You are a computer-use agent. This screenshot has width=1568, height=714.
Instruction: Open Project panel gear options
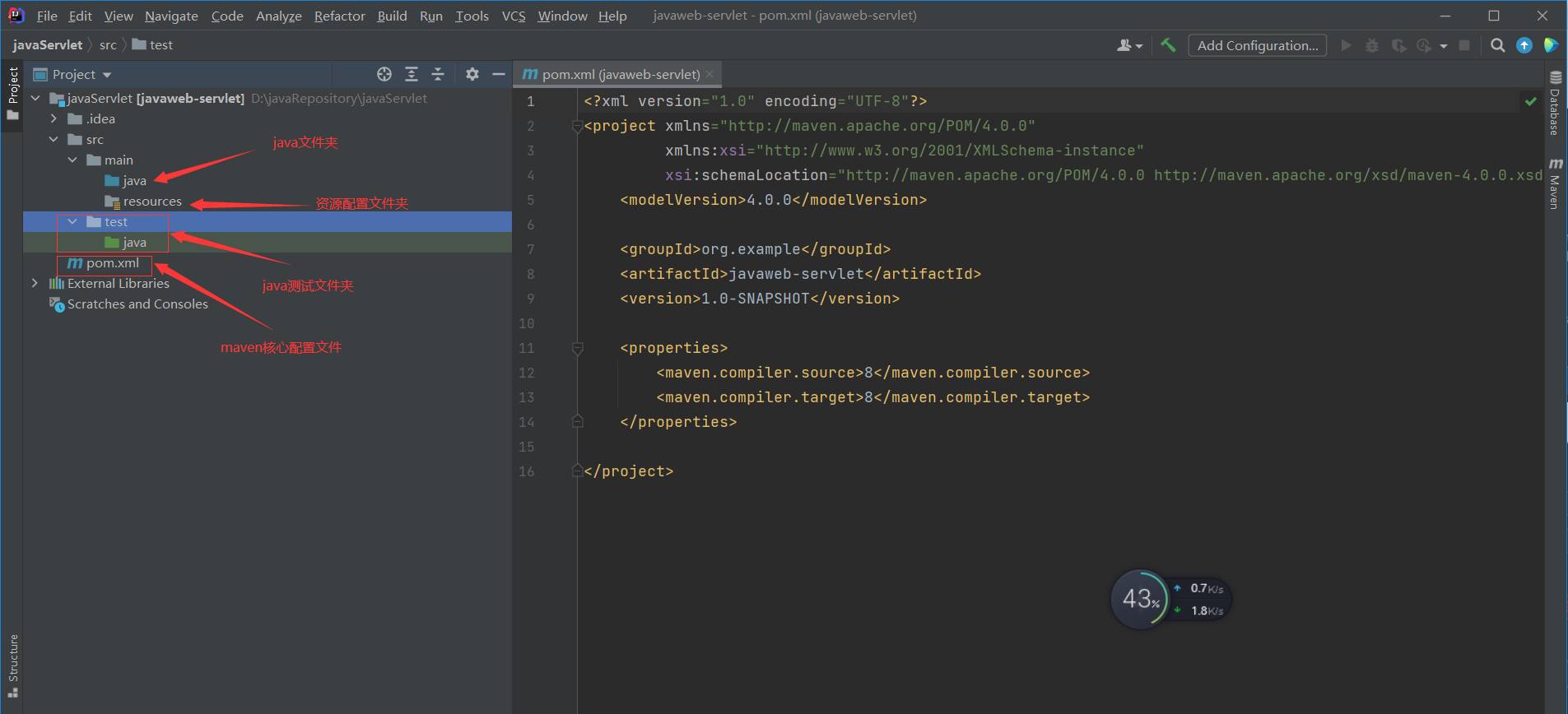[x=472, y=74]
